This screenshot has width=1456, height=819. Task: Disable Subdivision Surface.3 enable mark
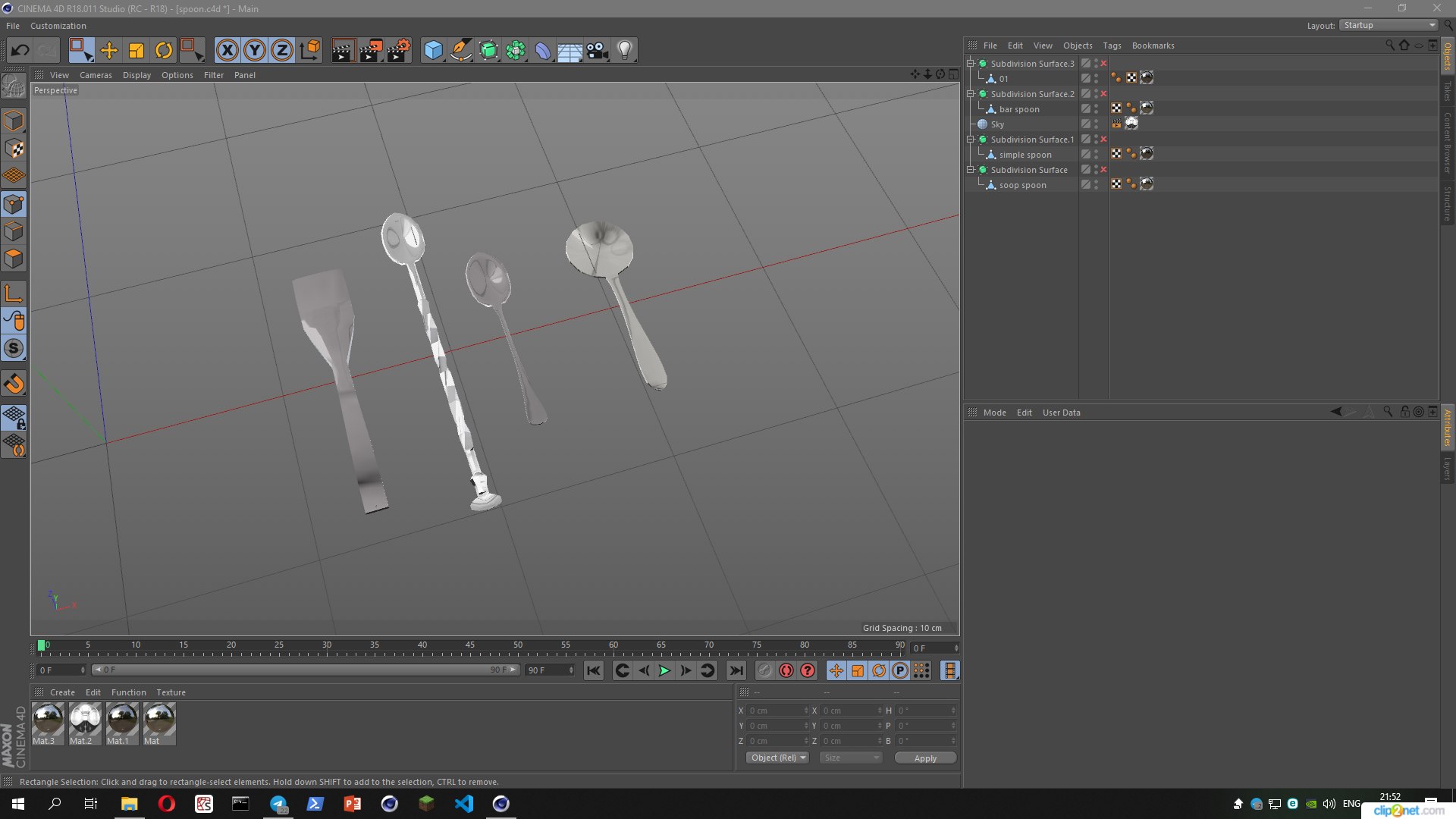click(1103, 64)
